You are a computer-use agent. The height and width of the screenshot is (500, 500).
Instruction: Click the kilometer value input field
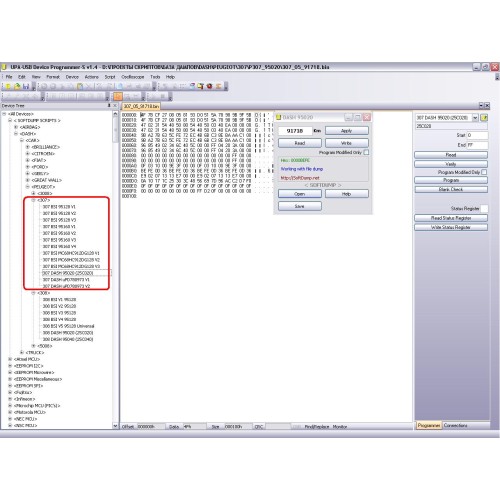(295, 131)
